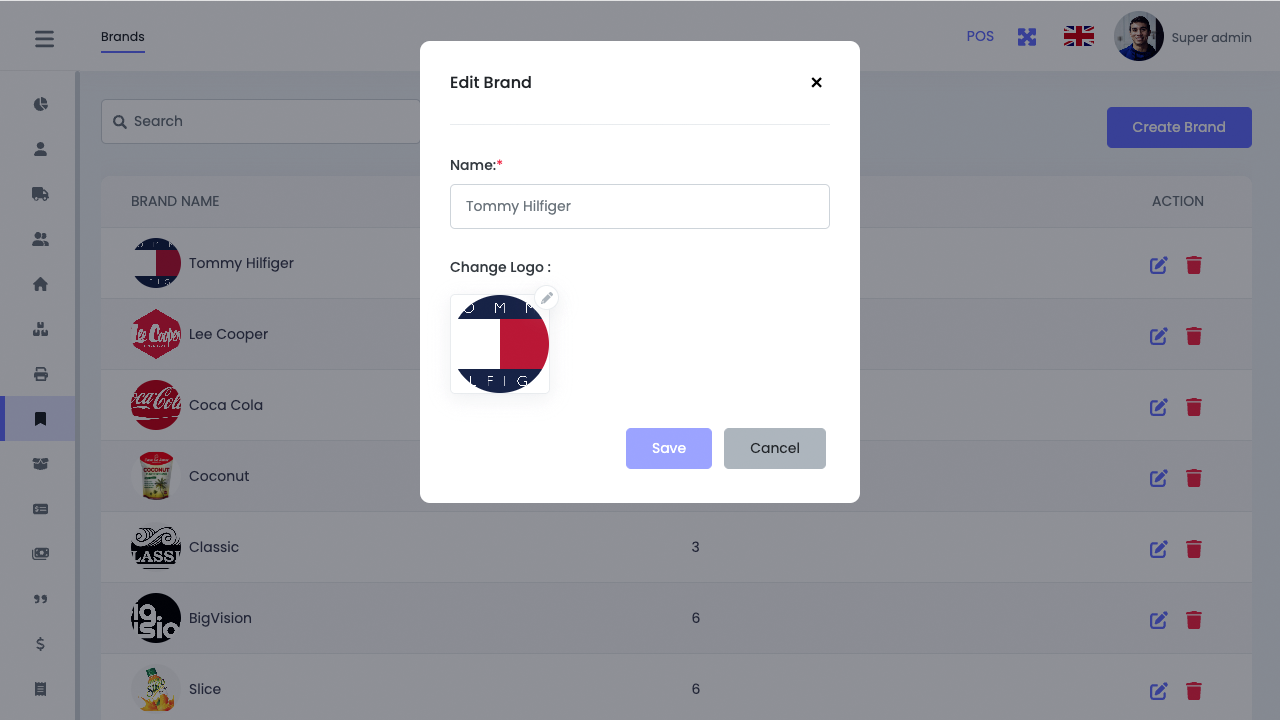Click the Create Brand button

click(x=1179, y=127)
